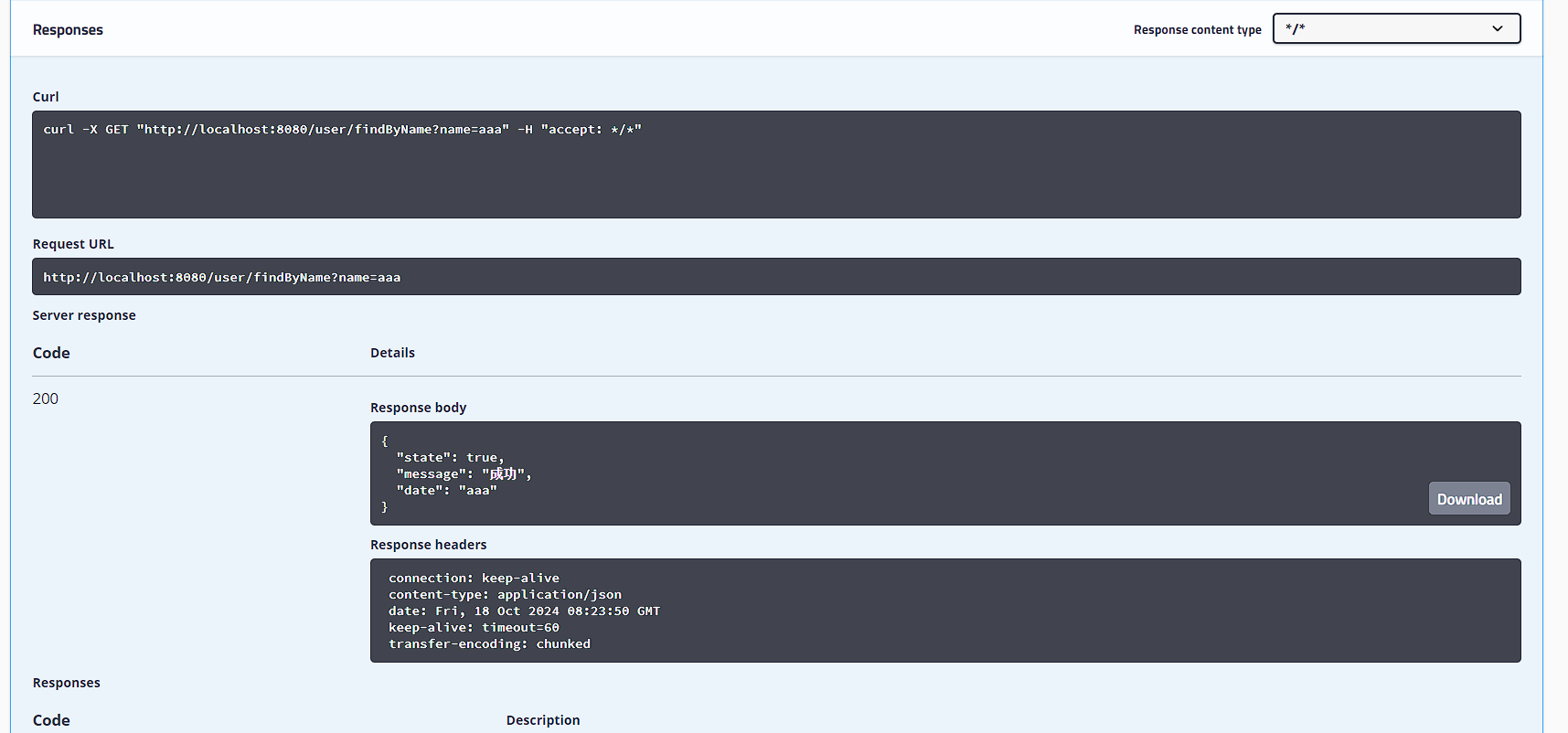Click the Request URL label

[73, 244]
